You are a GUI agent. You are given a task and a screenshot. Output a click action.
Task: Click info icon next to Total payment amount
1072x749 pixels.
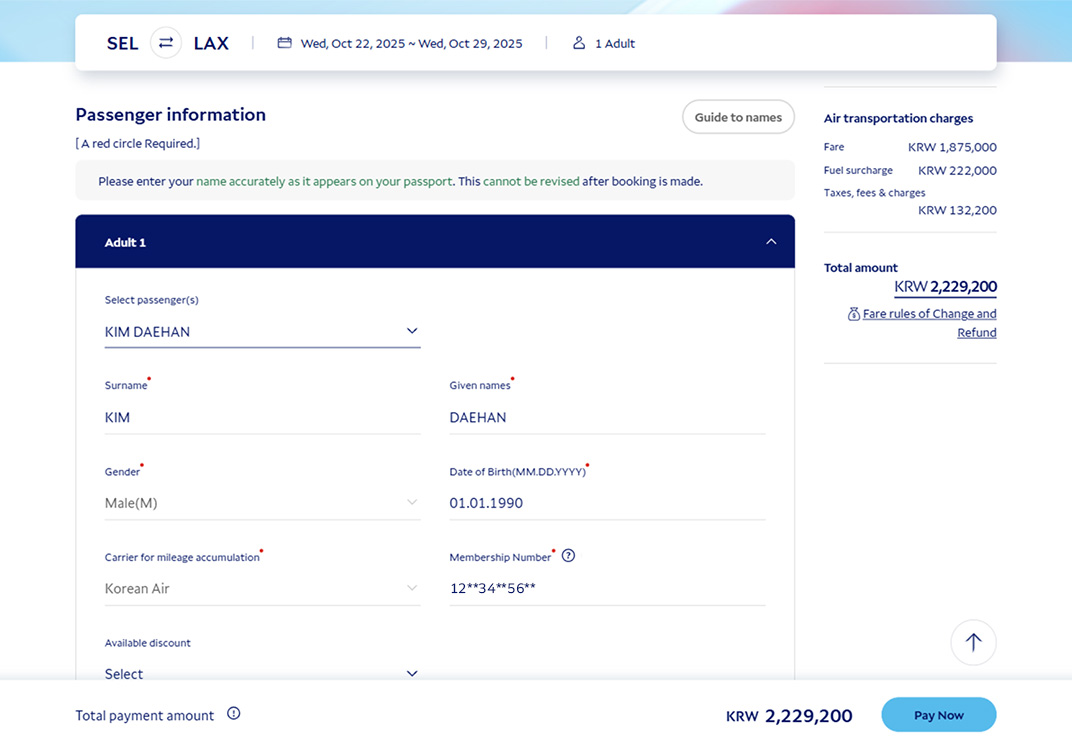(234, 713)
